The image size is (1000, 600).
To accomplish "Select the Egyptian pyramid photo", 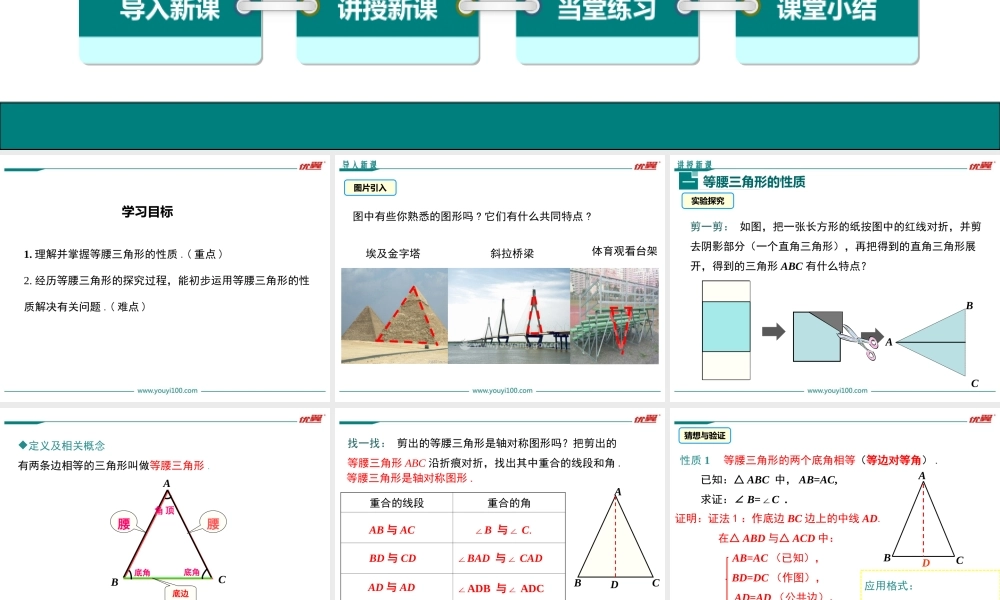I will click(395, 316).
